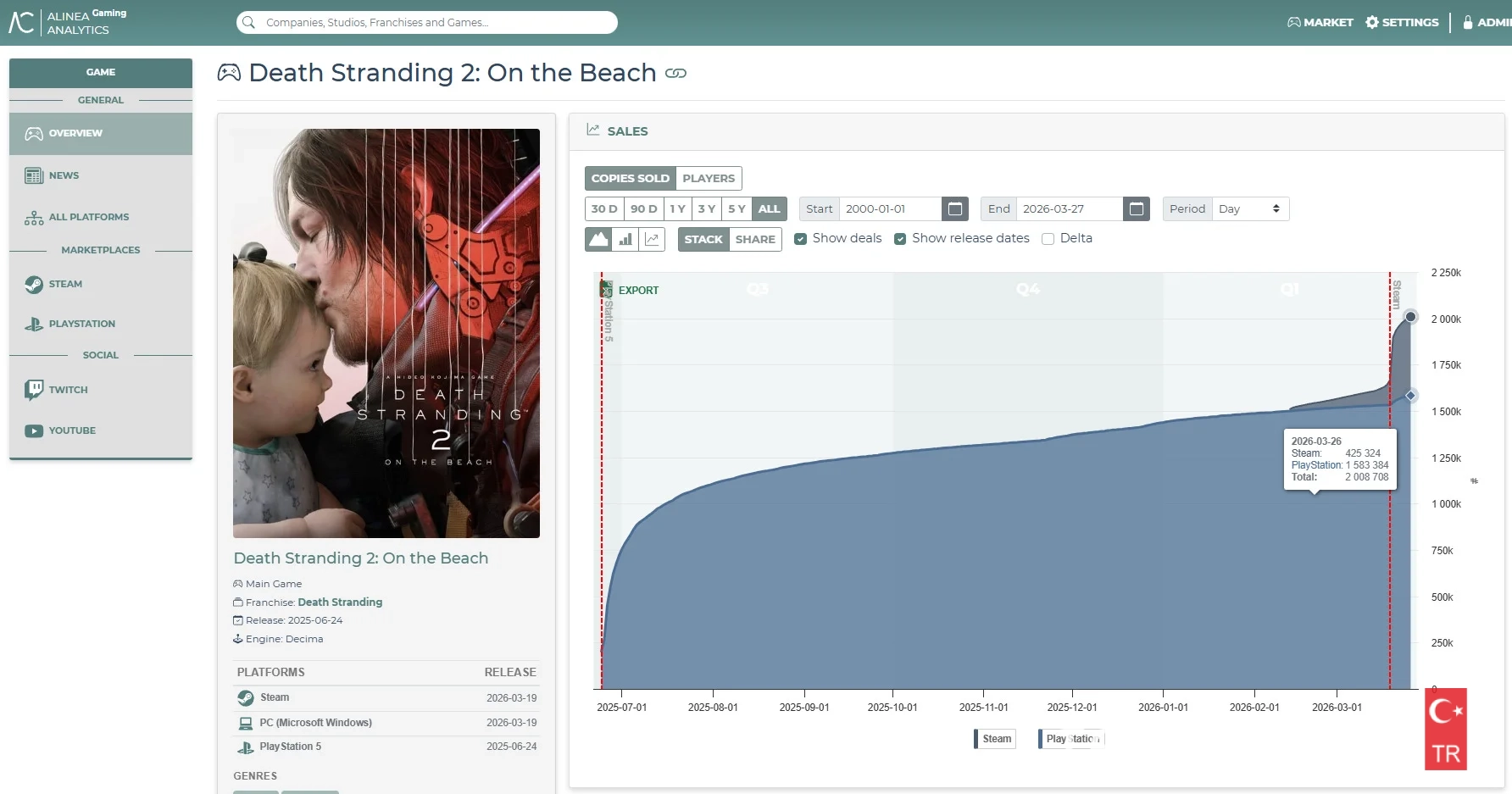Image resolution: width=1512 pixels, height=794 pixels.
Task: Switch chart mode to Share
Action: point(755,240)
